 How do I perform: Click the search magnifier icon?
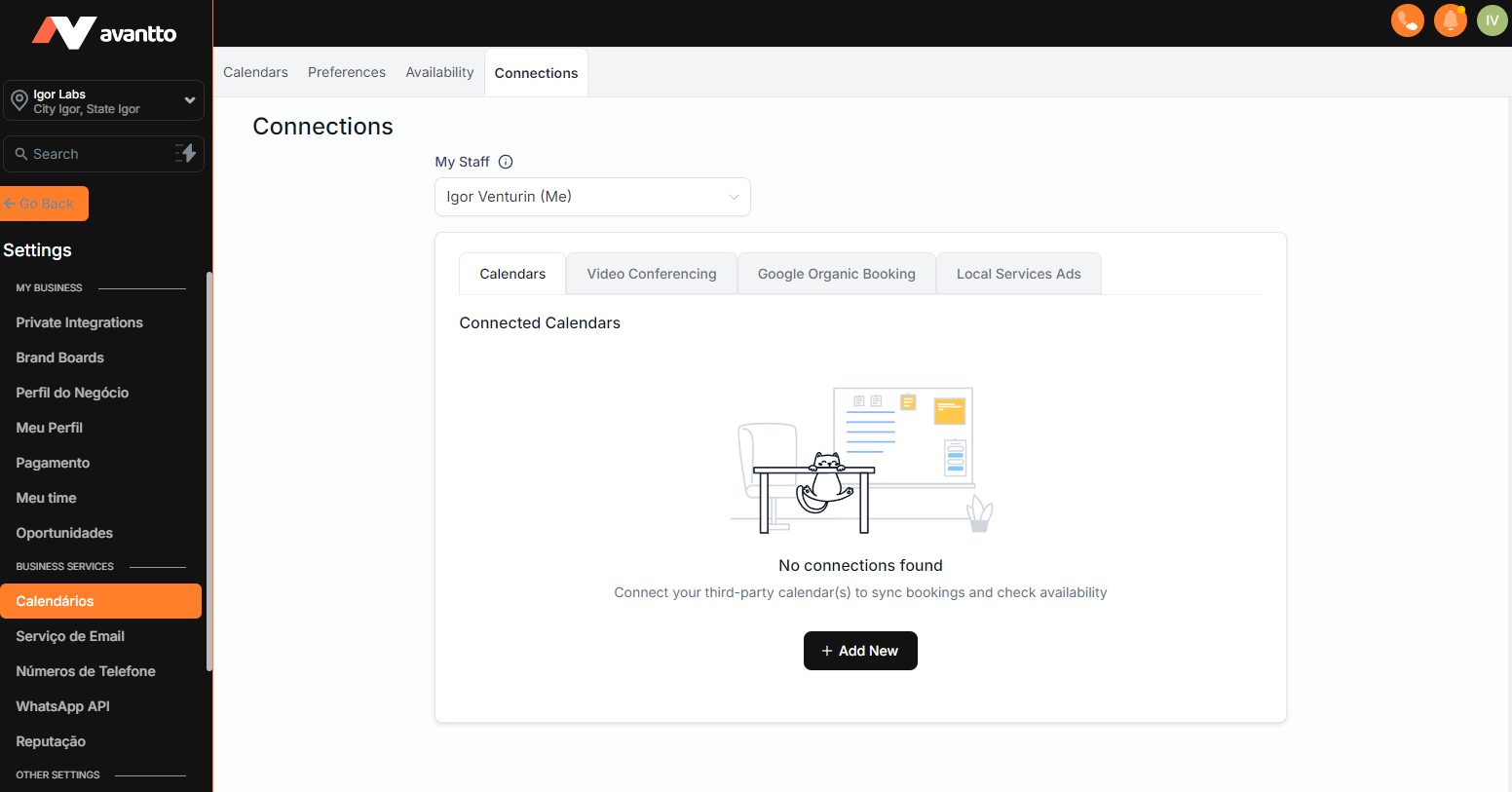(21, 154)
